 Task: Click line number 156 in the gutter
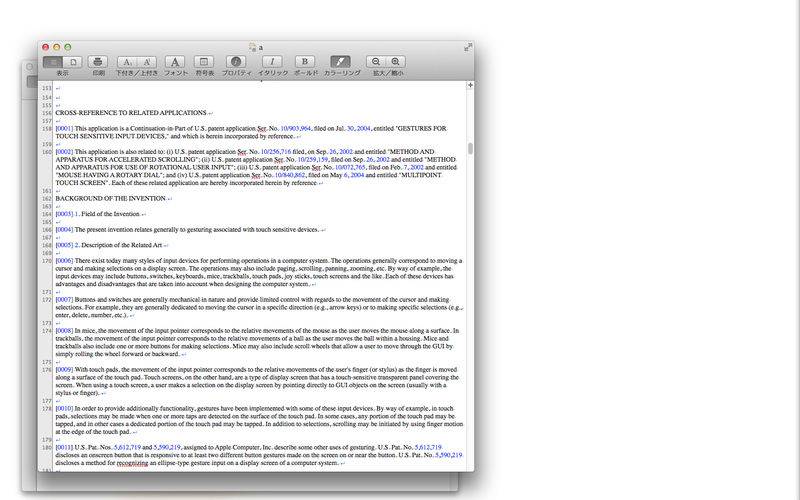pos(47,113)
